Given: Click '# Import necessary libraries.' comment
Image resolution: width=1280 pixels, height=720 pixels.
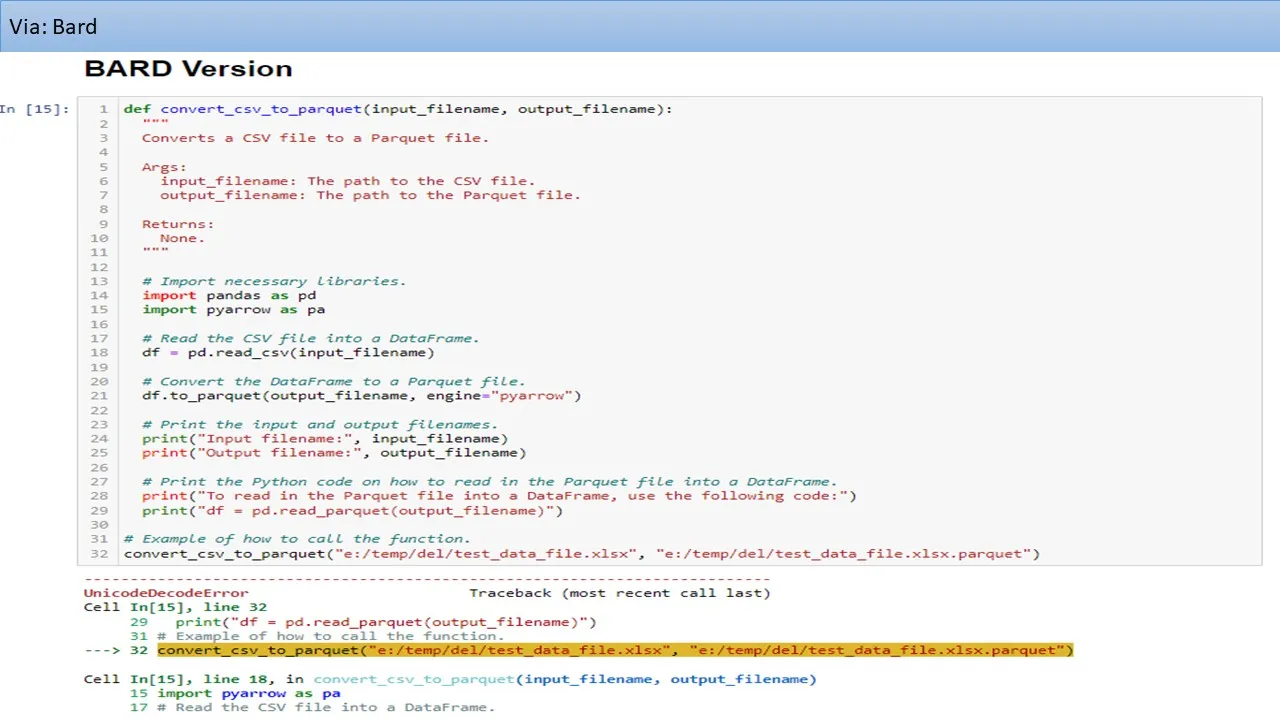Looking at the screenshot, I should click(274, 281).
